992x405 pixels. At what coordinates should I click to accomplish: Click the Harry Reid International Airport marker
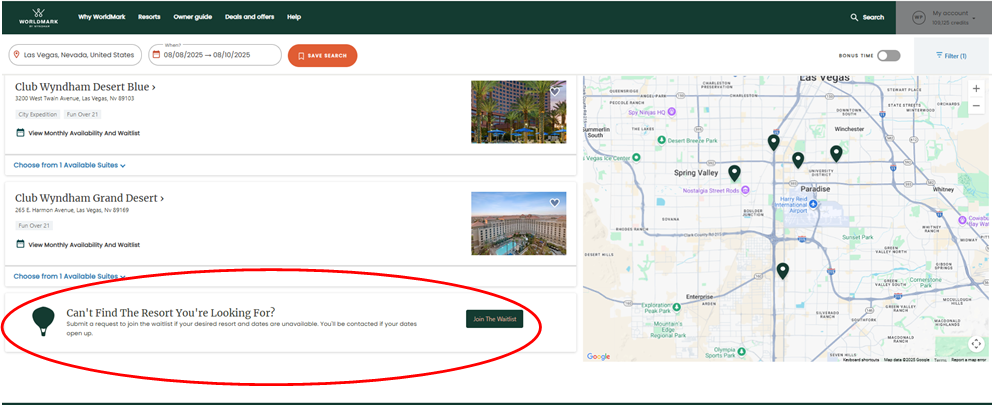point(814,204)
